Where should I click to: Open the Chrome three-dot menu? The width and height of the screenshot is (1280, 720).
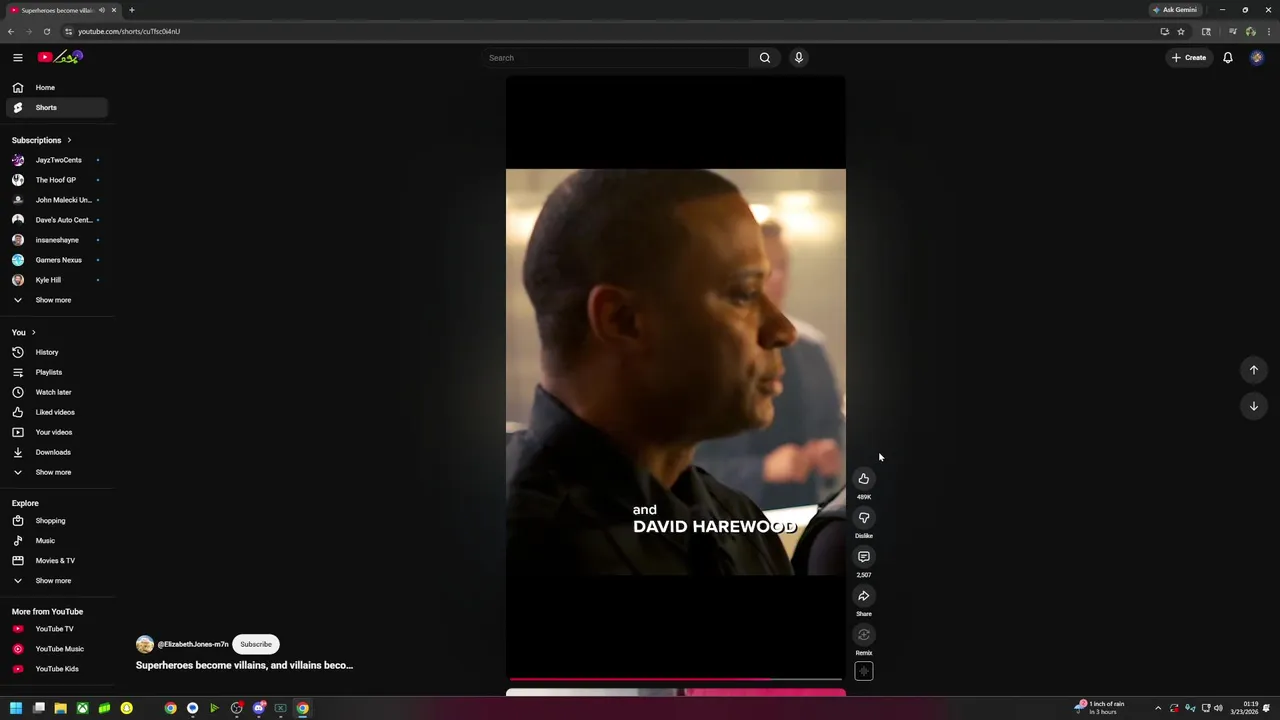tap(1268, 31)
